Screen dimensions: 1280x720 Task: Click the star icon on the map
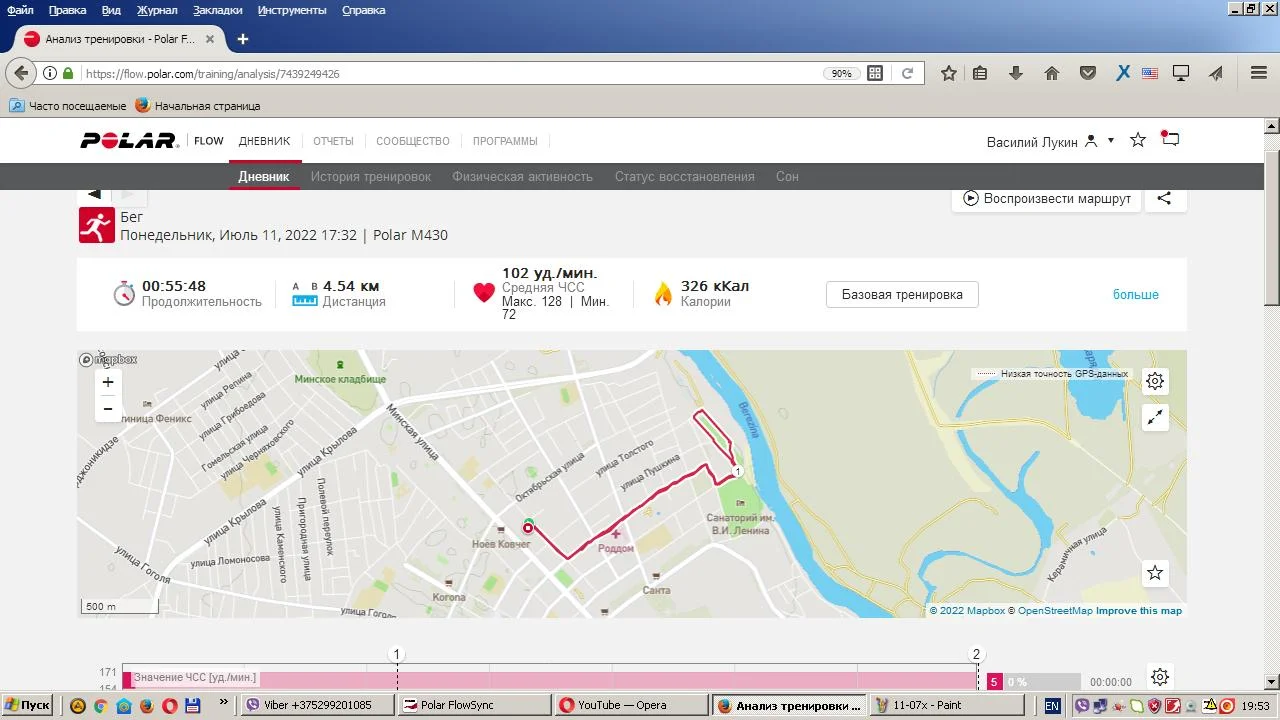pos(1155,573)
